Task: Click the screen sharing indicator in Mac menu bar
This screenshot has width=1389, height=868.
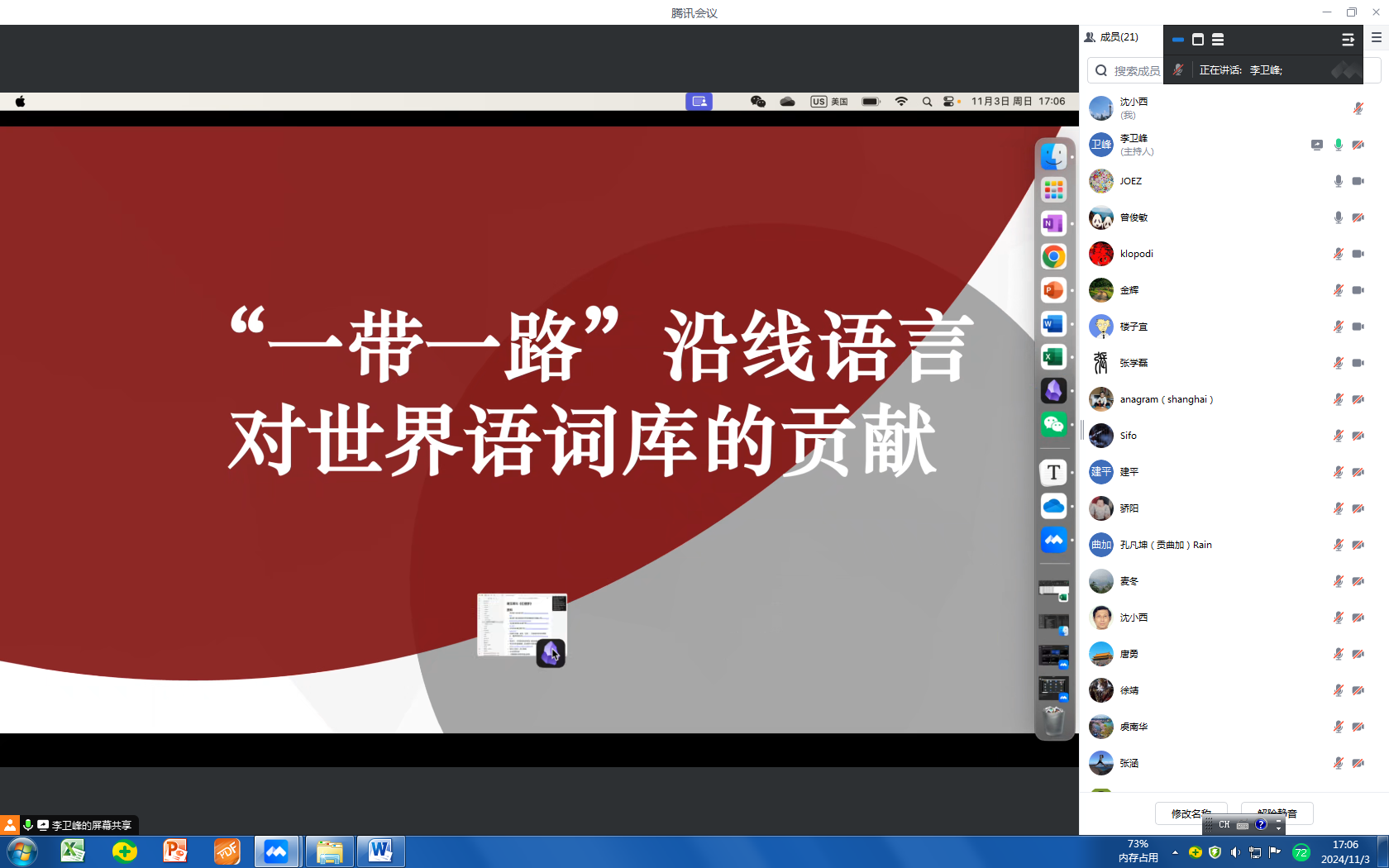Action: (x=699, y=102)
